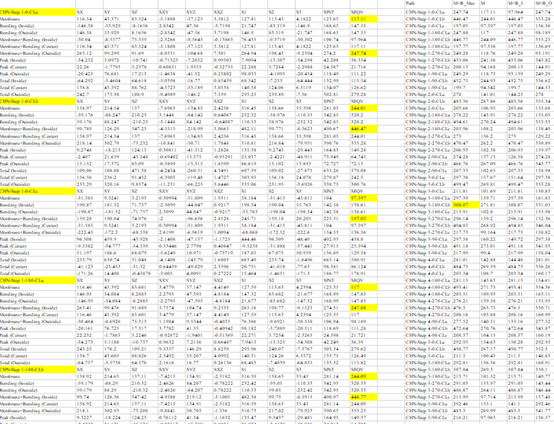The image size is (554, 424).
Task: Click CHN-Step 4-180-CLc in Path column
Action: pos(428,294)
